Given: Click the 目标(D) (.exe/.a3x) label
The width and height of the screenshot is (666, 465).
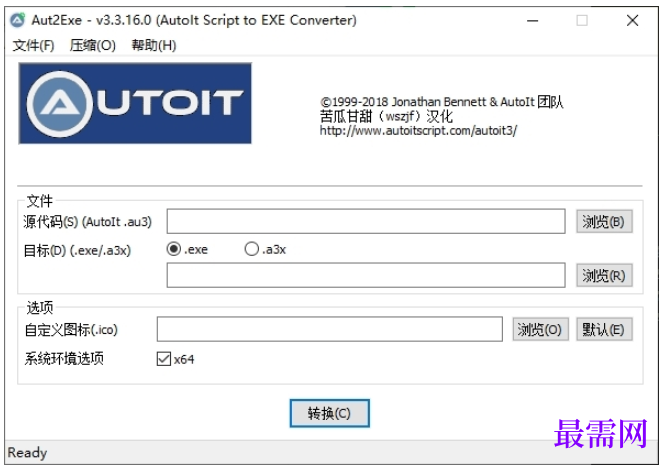Looking at the screenshot, I should (77, 251).
